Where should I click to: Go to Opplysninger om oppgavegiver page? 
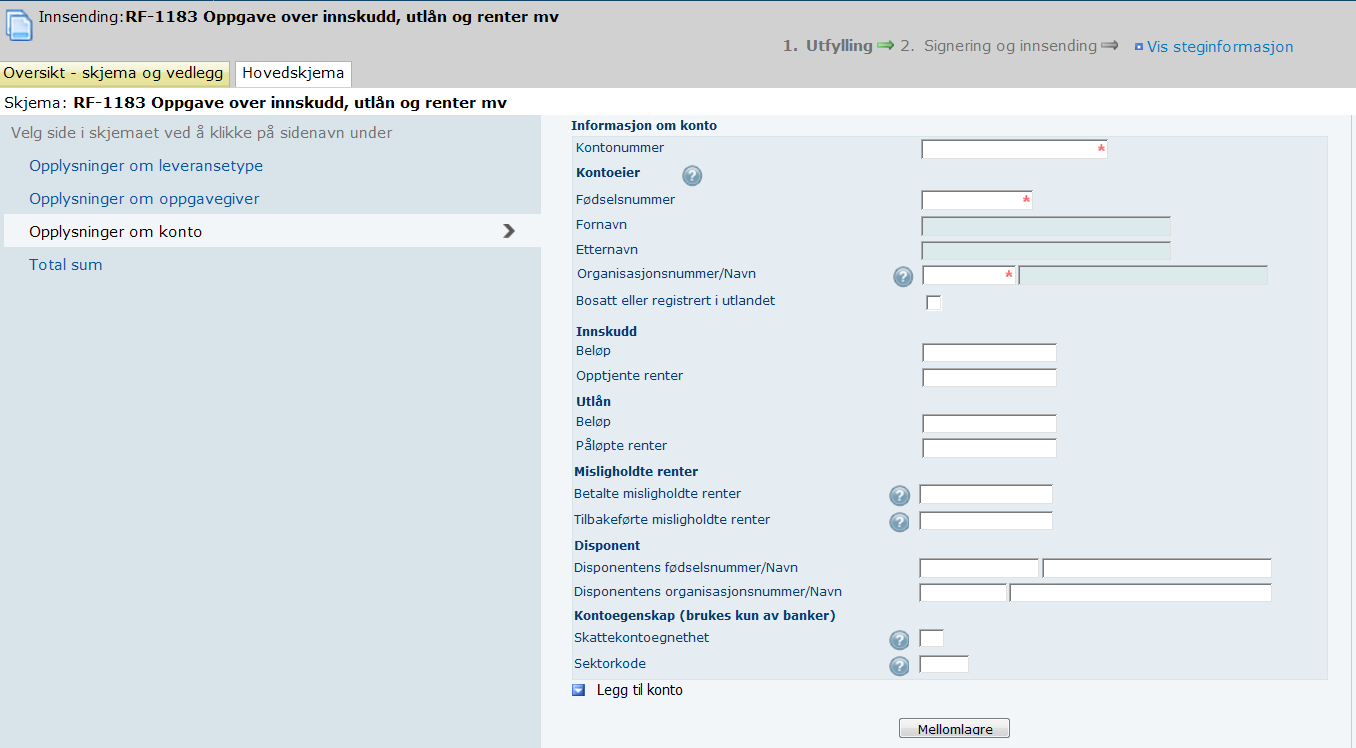[144, 199]
